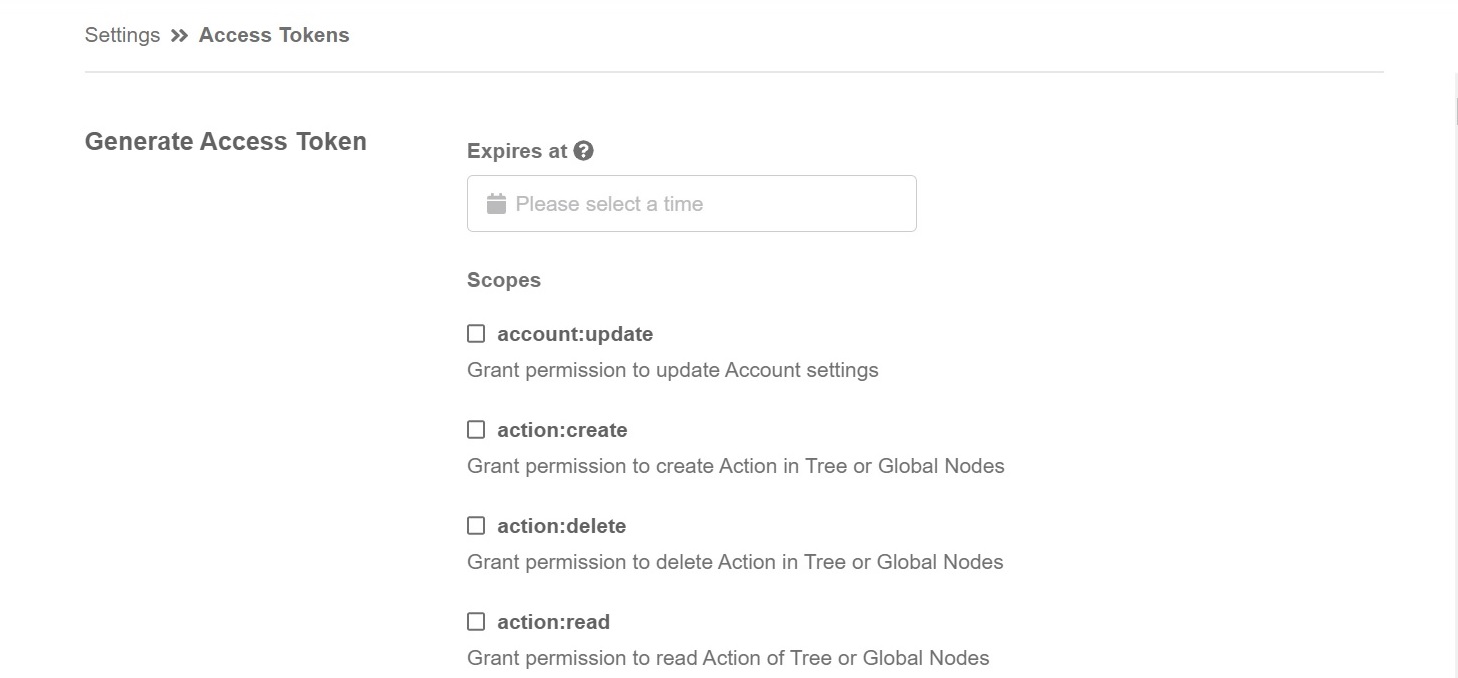The width and height of the screenshot is (1458, 678).
Task: Click the action:read permission description text
Action: [x=728, y=658]
